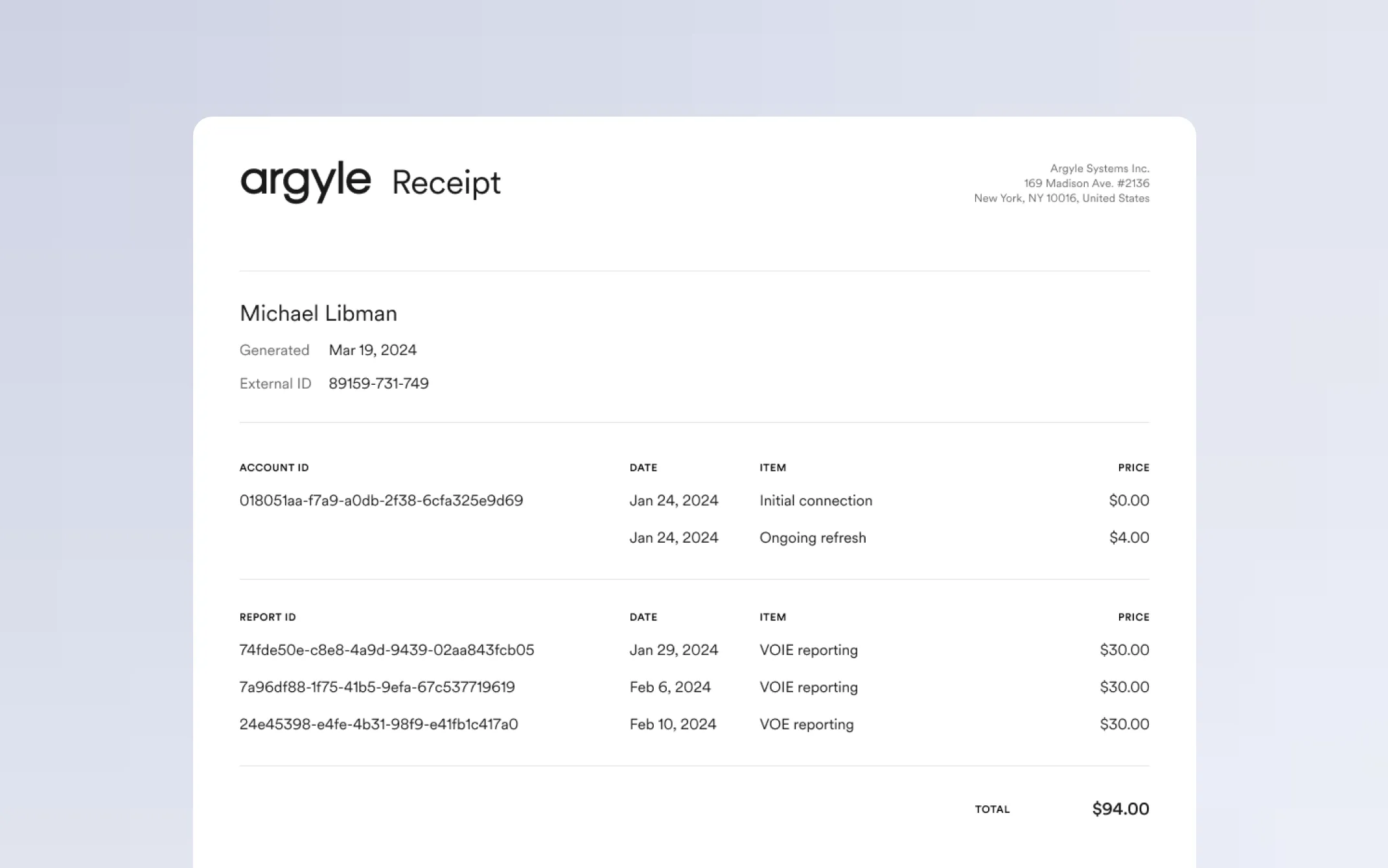Click the Ongoing refresh item
The width and height of the screenshot is (1388, 868).
pos(812,538)
